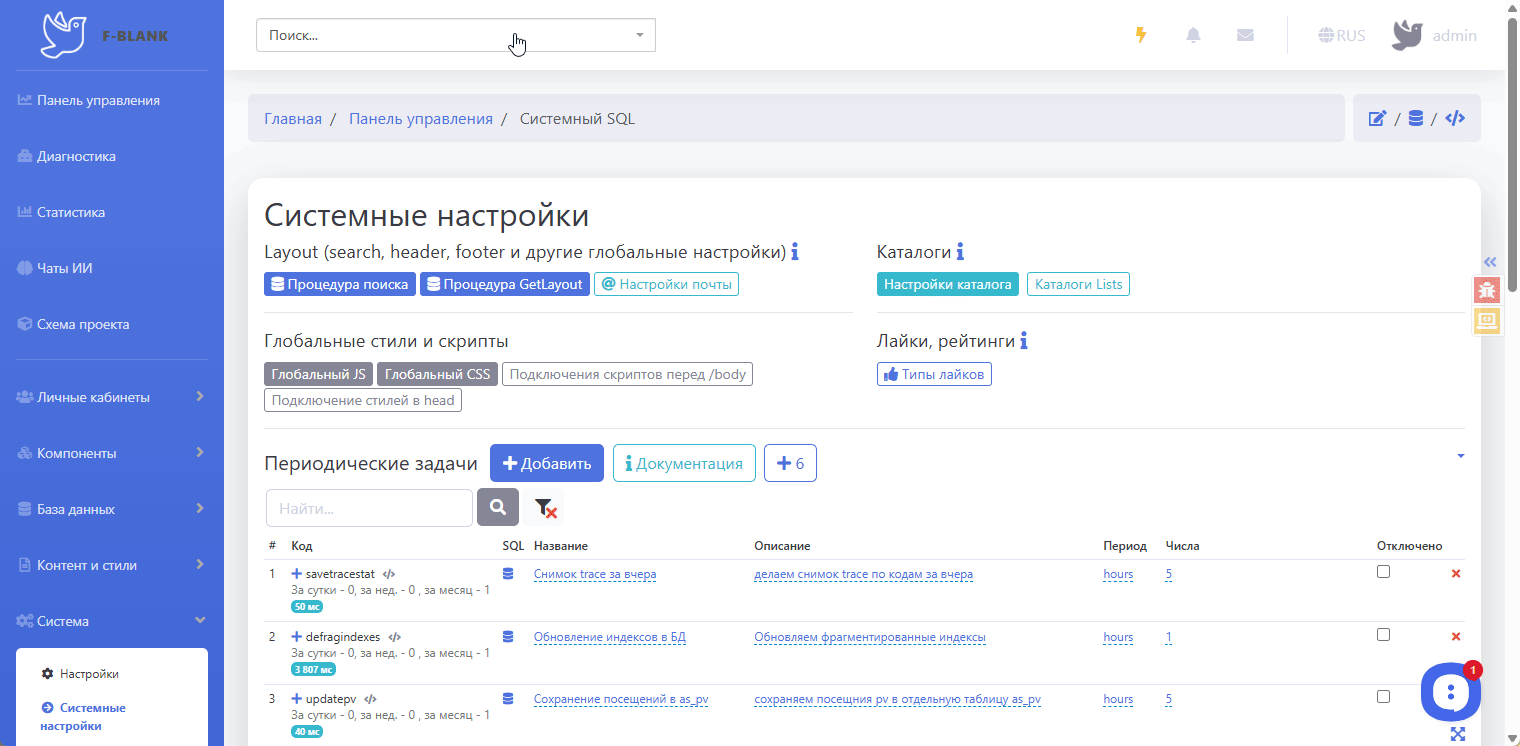Open the notifications bell icon
Image resolution: width=1520 pixels, height=746 pixels.
[x=1193, y=35]
